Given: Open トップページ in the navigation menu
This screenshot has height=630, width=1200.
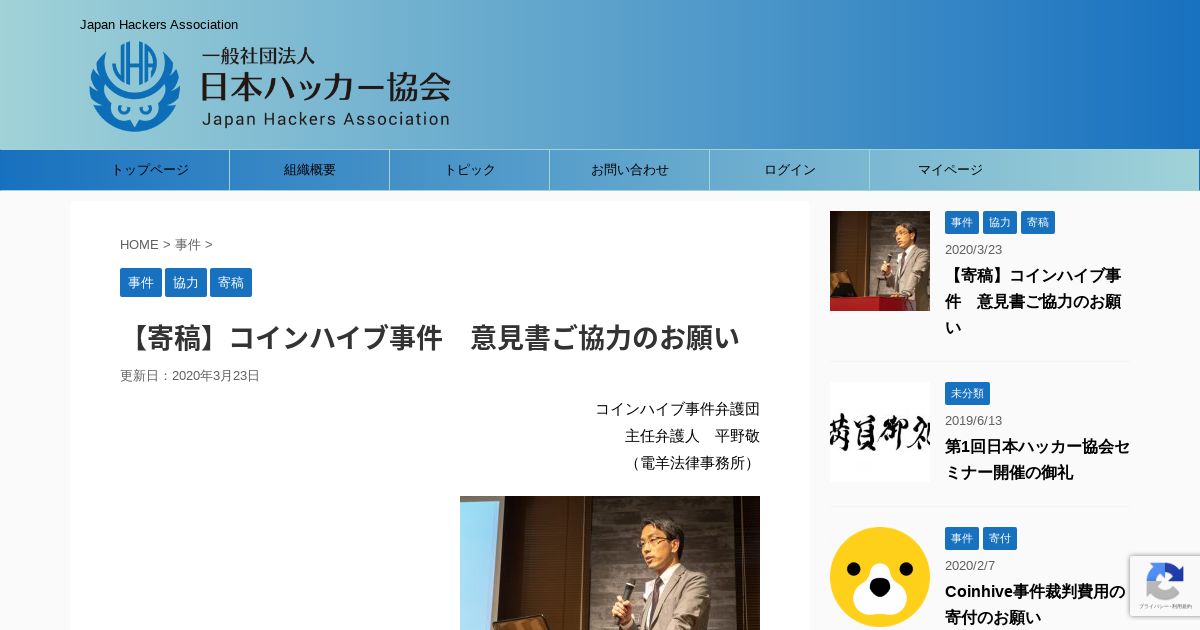Looking at the screenshot, I should pos(150,170).
